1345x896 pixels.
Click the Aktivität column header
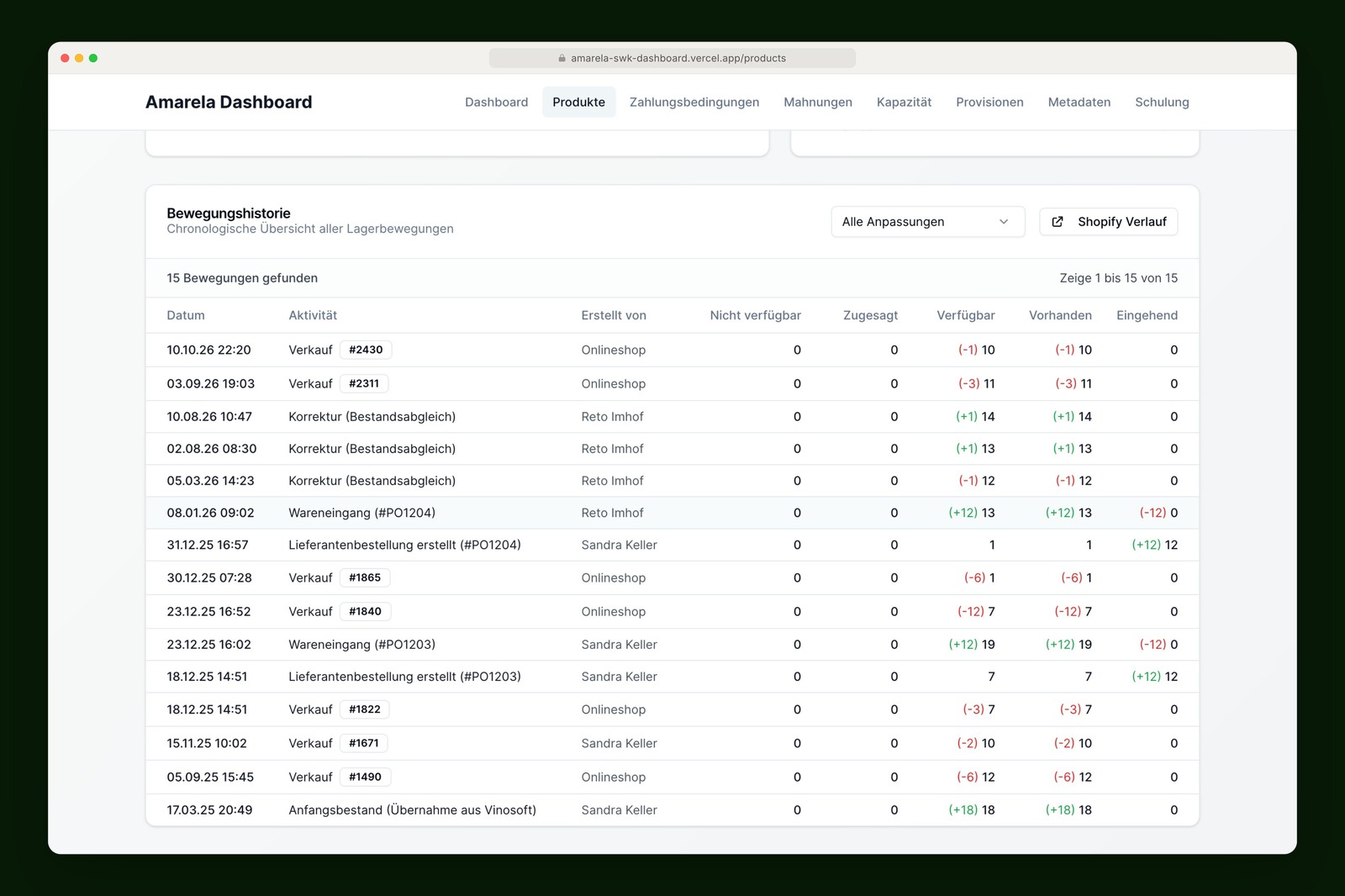click(313, 315)
